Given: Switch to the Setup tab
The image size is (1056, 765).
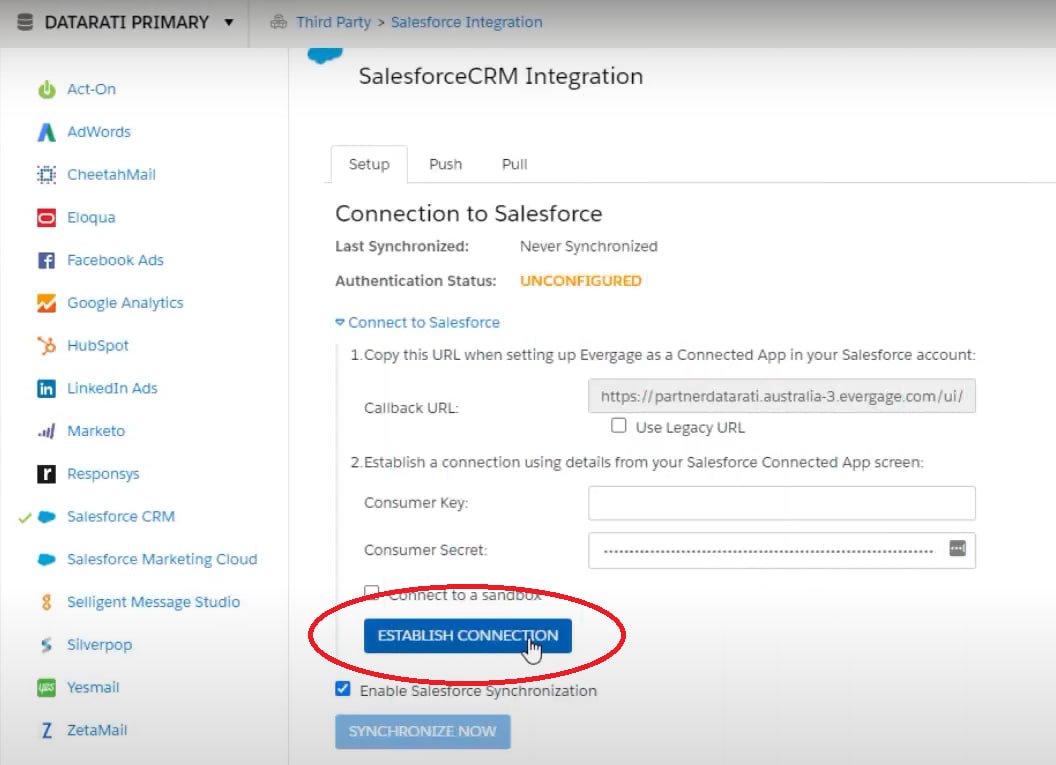Looking at the screenshot, I should (x=369, y=164).
